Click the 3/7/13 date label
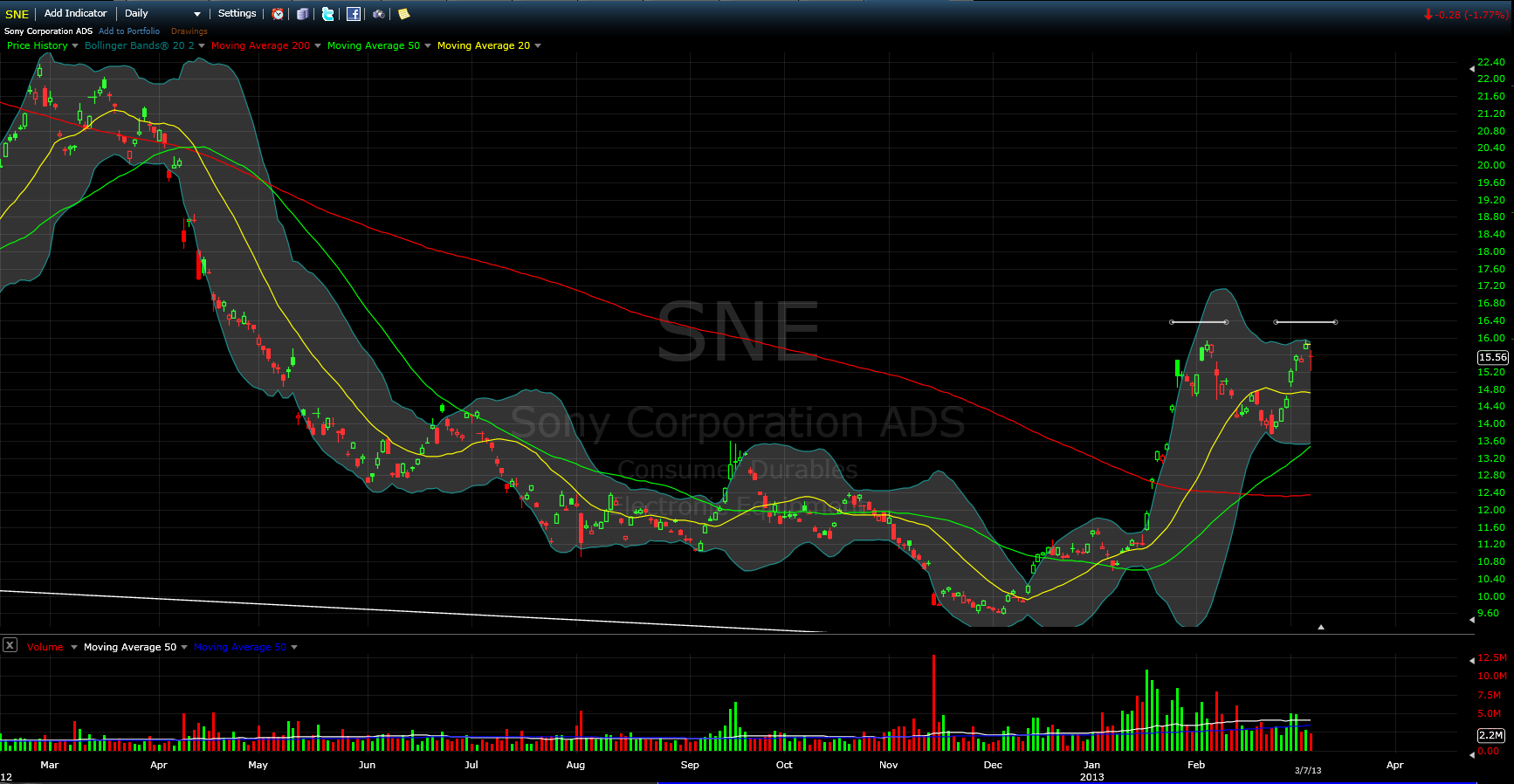 coord(1308,770)
